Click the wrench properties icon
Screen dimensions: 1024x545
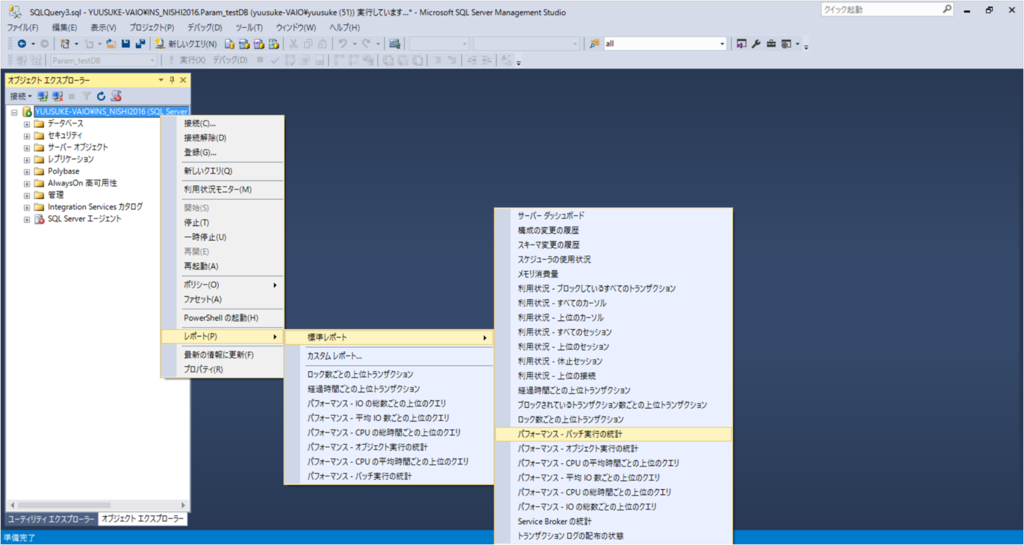(x=756, y=44)
